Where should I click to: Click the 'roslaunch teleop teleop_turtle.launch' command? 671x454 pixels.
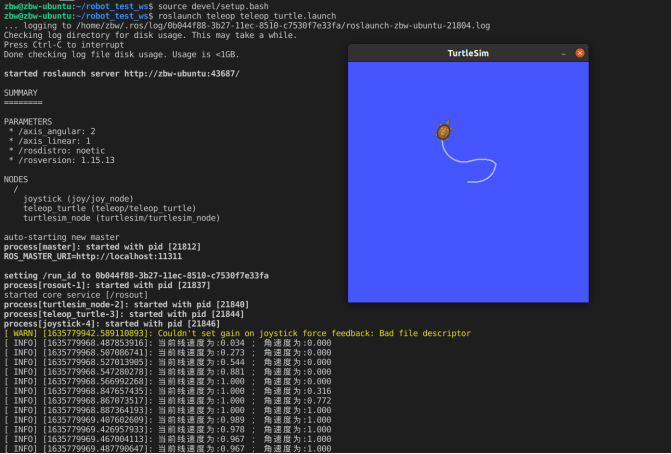point(247,16)
